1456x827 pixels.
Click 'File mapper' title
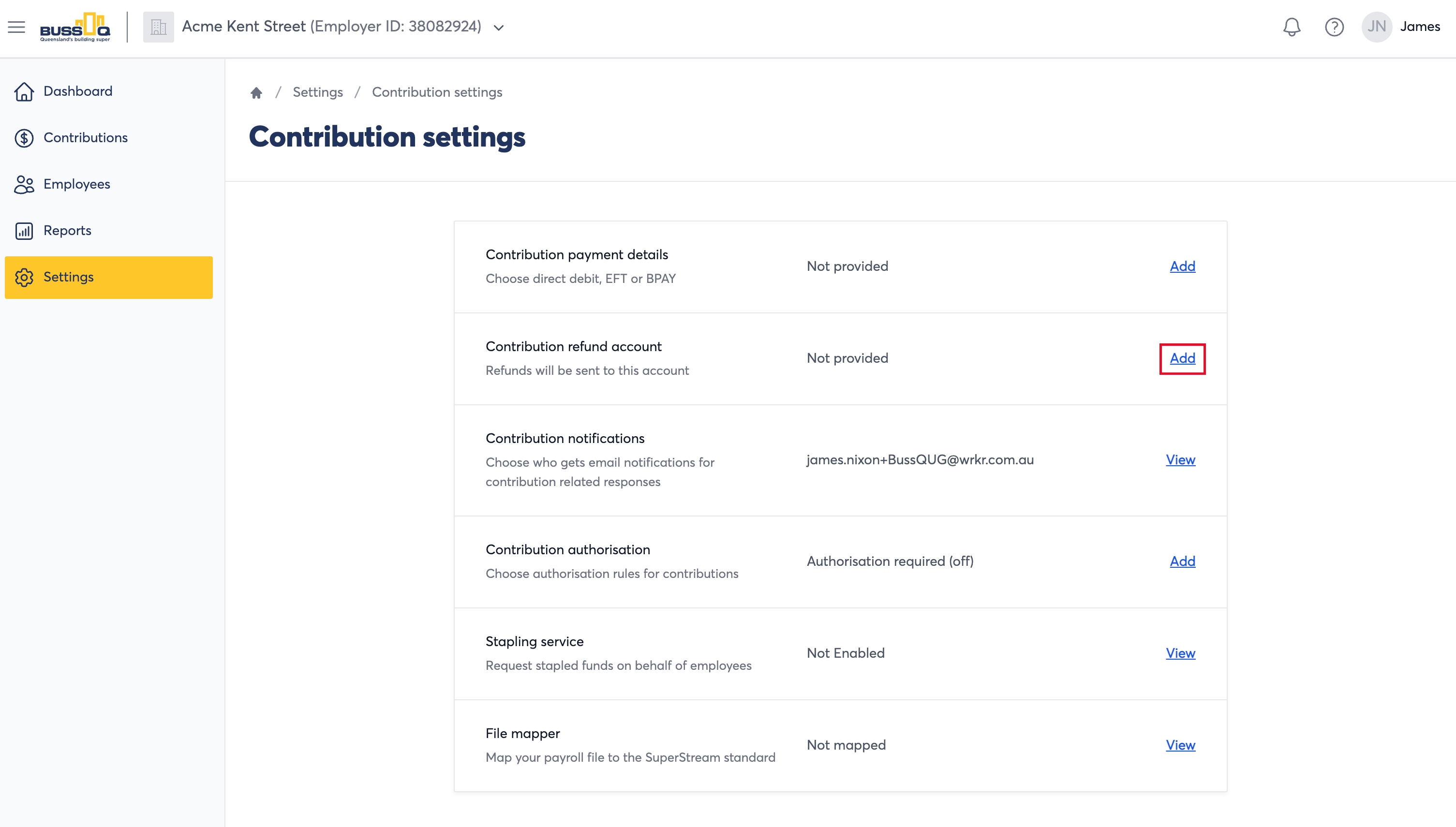522,734
